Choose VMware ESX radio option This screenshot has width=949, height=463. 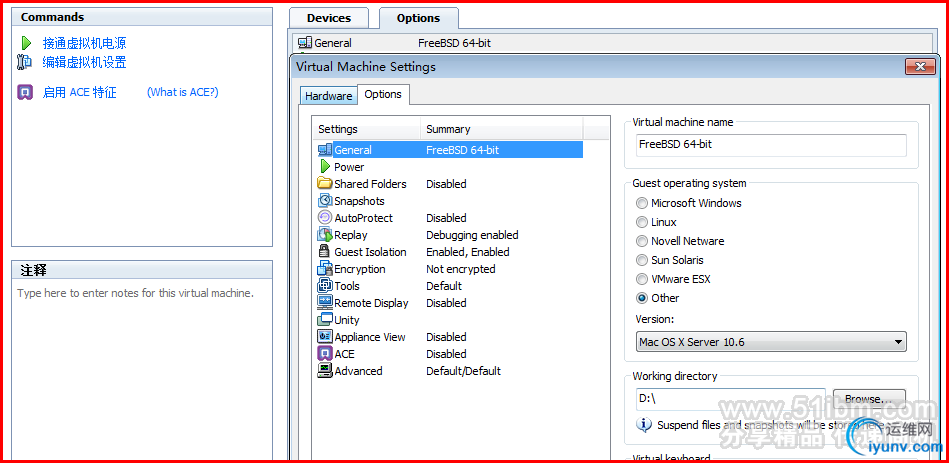point(642,279)
